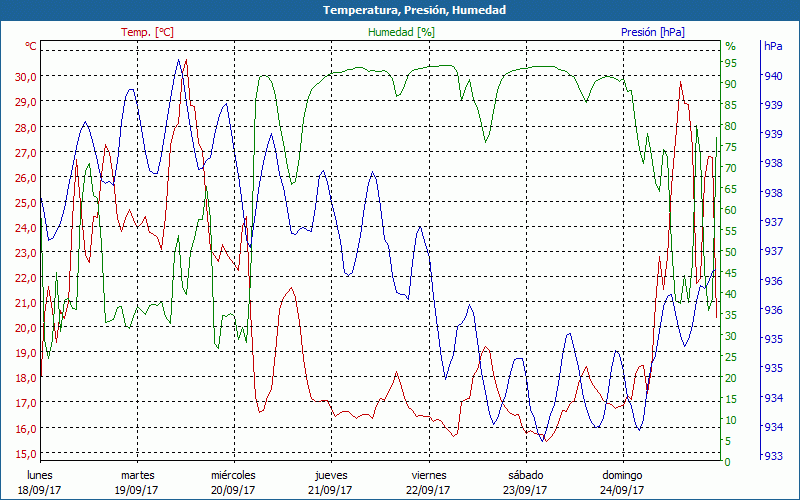Select the 'martes' day label
800x500 pixels.
click(x=137, y=475)
